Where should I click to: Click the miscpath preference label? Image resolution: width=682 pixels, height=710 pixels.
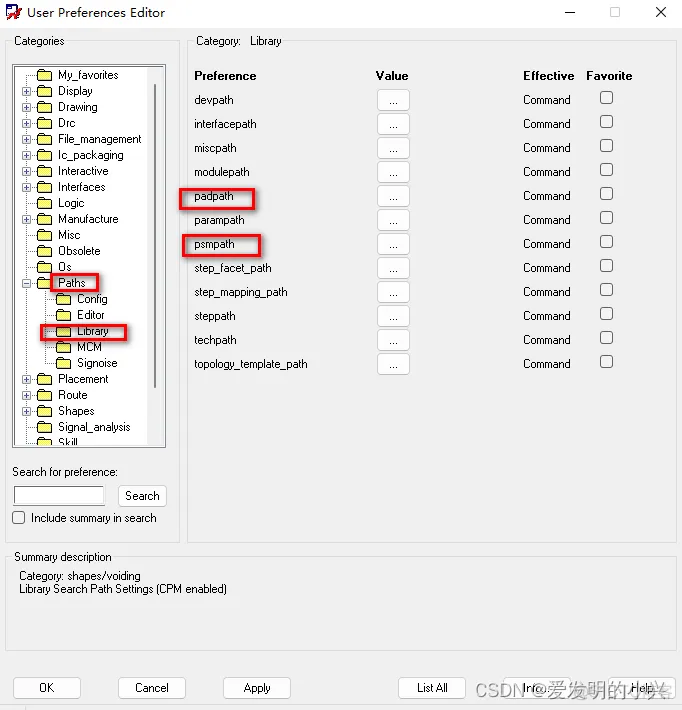pyautogui.click(x=215, y=148)
